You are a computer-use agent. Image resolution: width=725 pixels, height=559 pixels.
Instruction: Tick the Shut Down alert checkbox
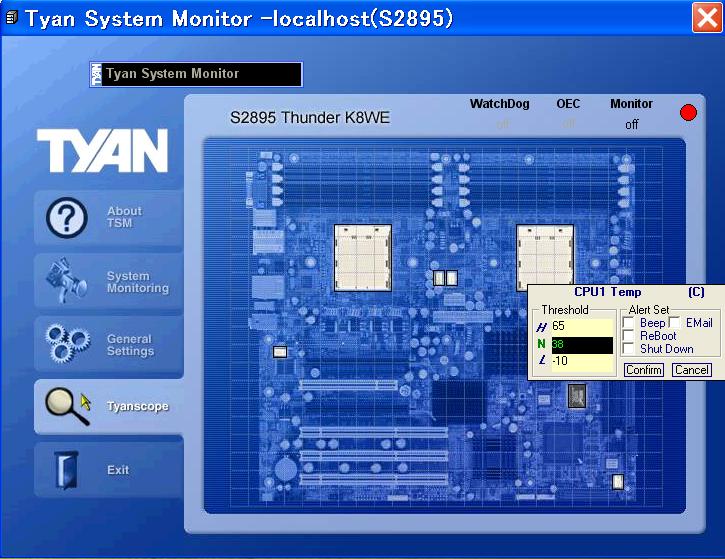coord(628,348)
